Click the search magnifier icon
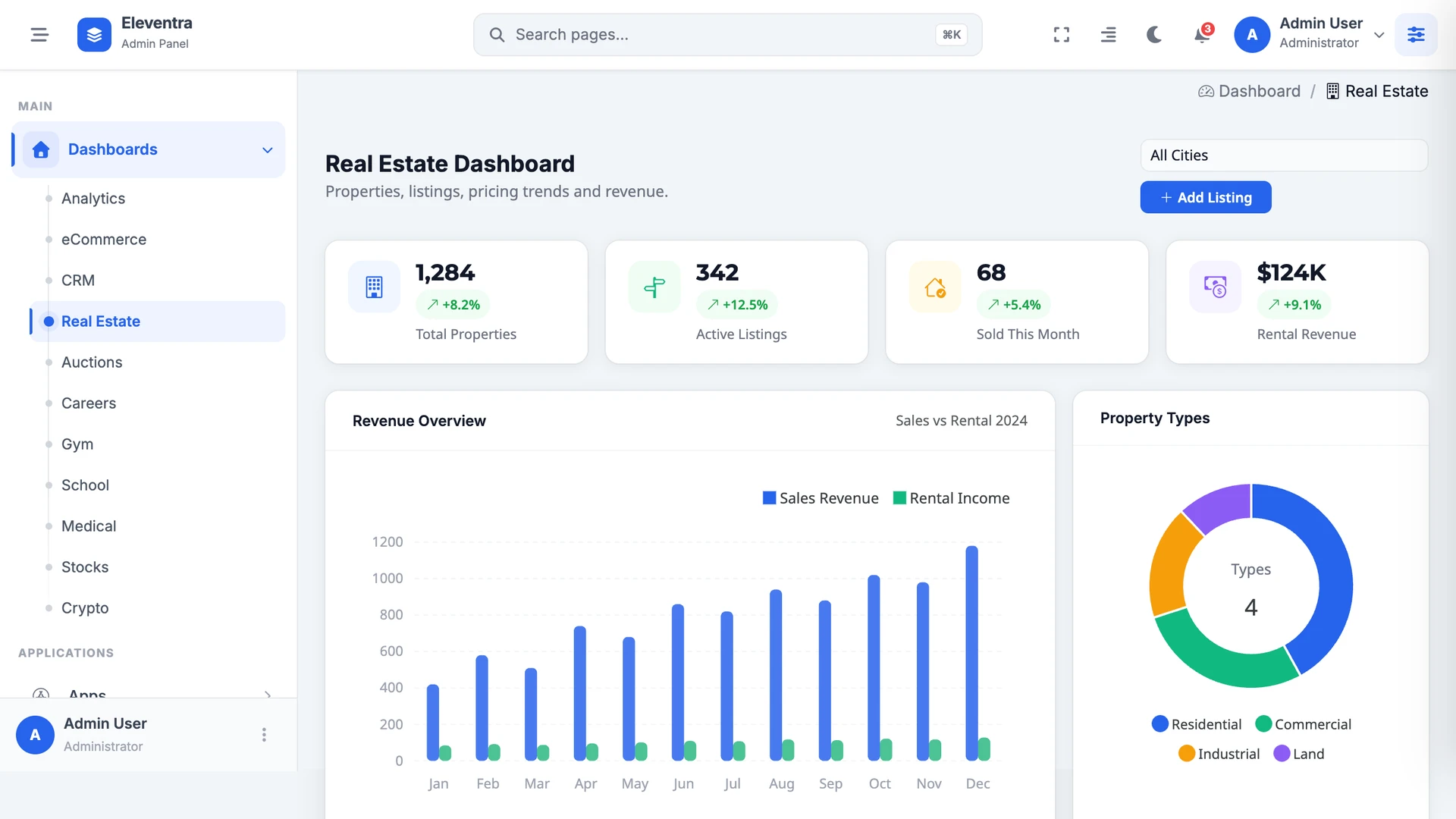Screen dimensions: 1456x819 pos(497,35)
